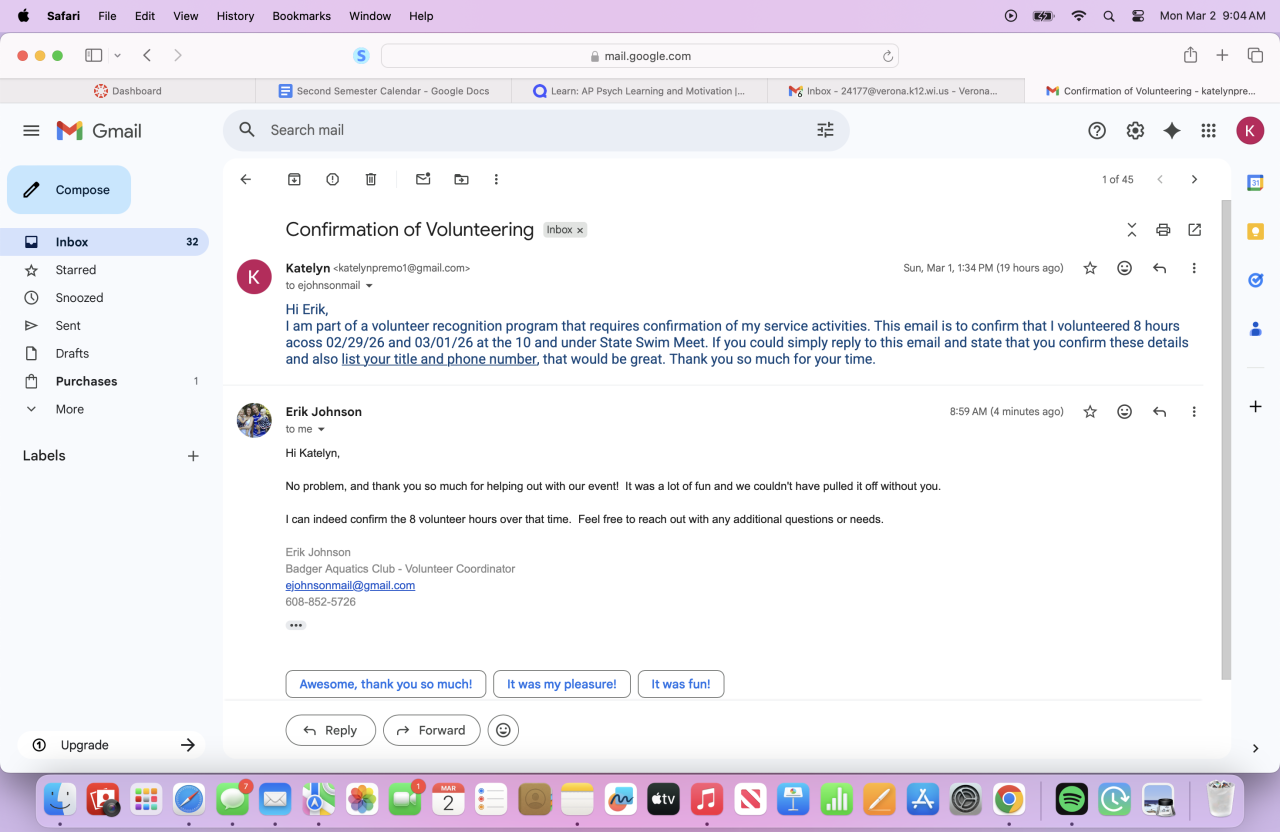Open ejohnsonmail@gmail.com link
The width and height of the screenshot is (1280, 832).
pos(350,585)
